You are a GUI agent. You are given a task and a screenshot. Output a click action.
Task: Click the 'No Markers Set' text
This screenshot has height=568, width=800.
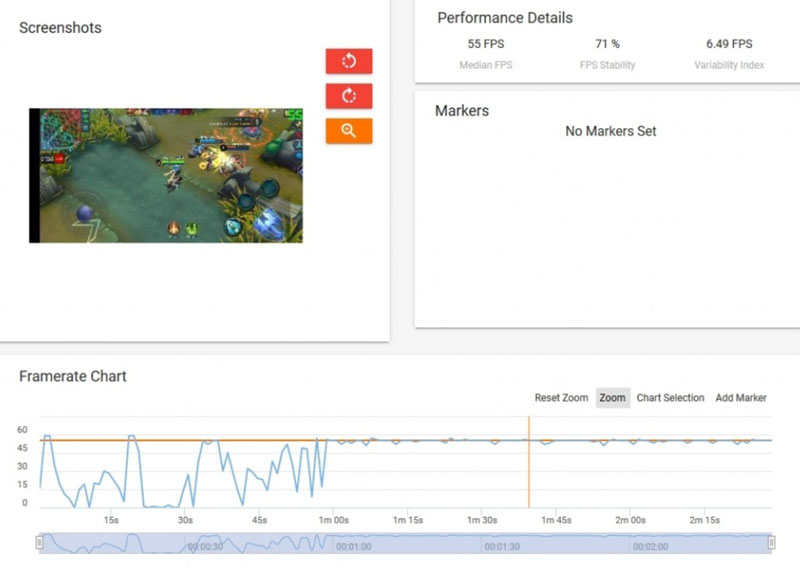click(610, 131)
